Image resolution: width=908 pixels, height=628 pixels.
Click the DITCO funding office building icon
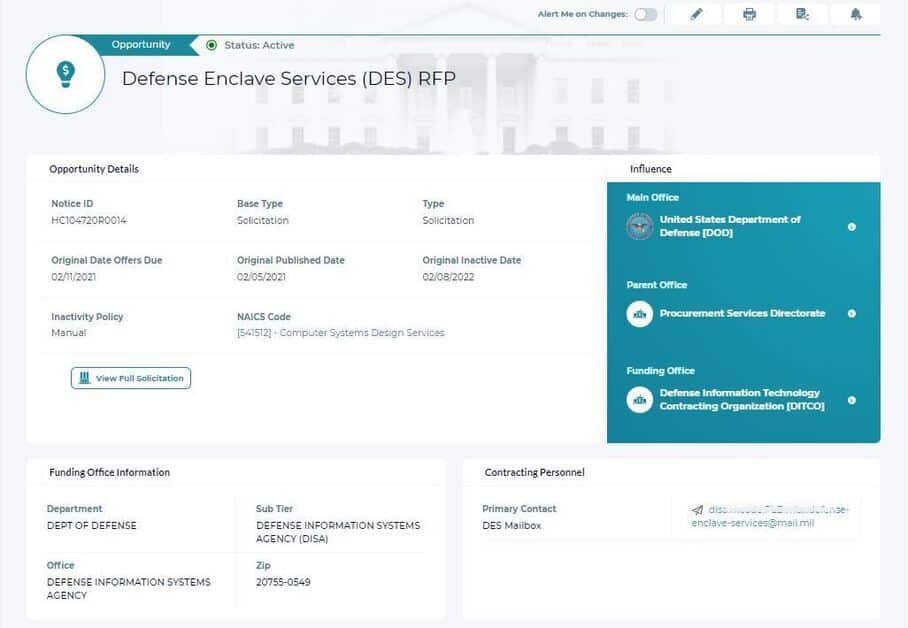pos(640,400)
